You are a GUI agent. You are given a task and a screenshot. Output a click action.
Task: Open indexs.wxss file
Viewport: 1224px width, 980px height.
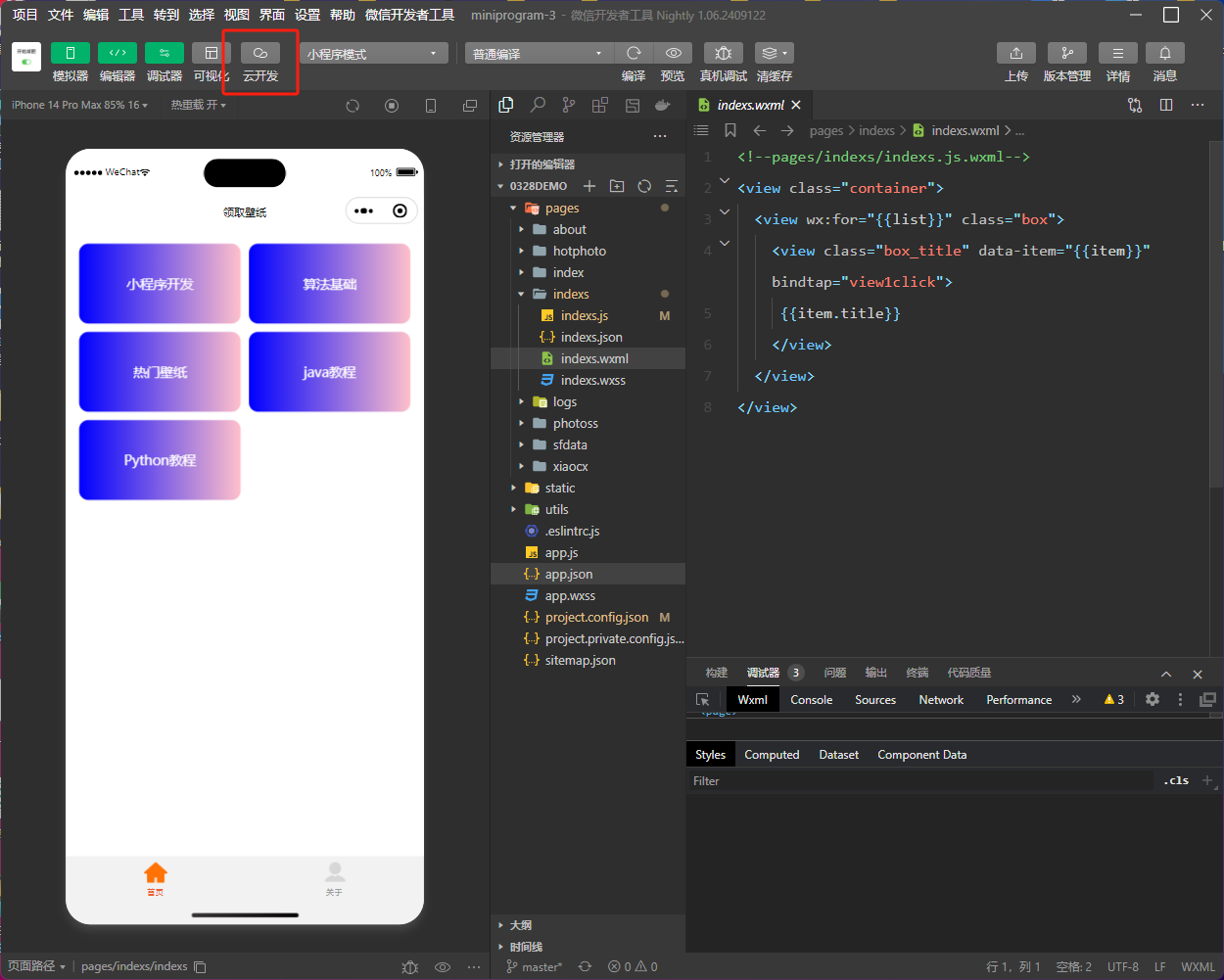coord(588,380)
